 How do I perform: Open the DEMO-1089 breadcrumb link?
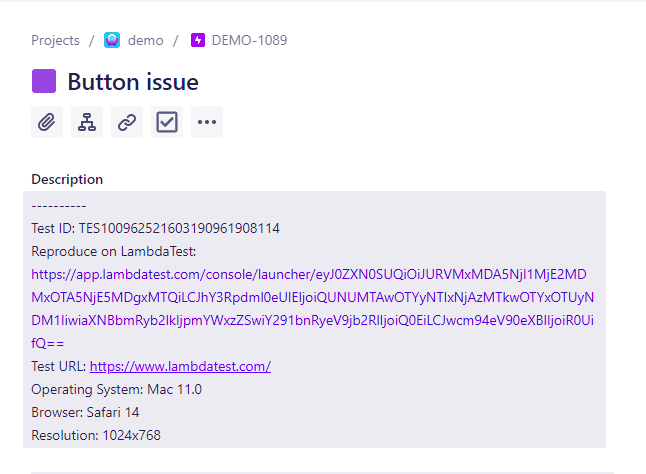pyautogui.click(x=249, y=41)
